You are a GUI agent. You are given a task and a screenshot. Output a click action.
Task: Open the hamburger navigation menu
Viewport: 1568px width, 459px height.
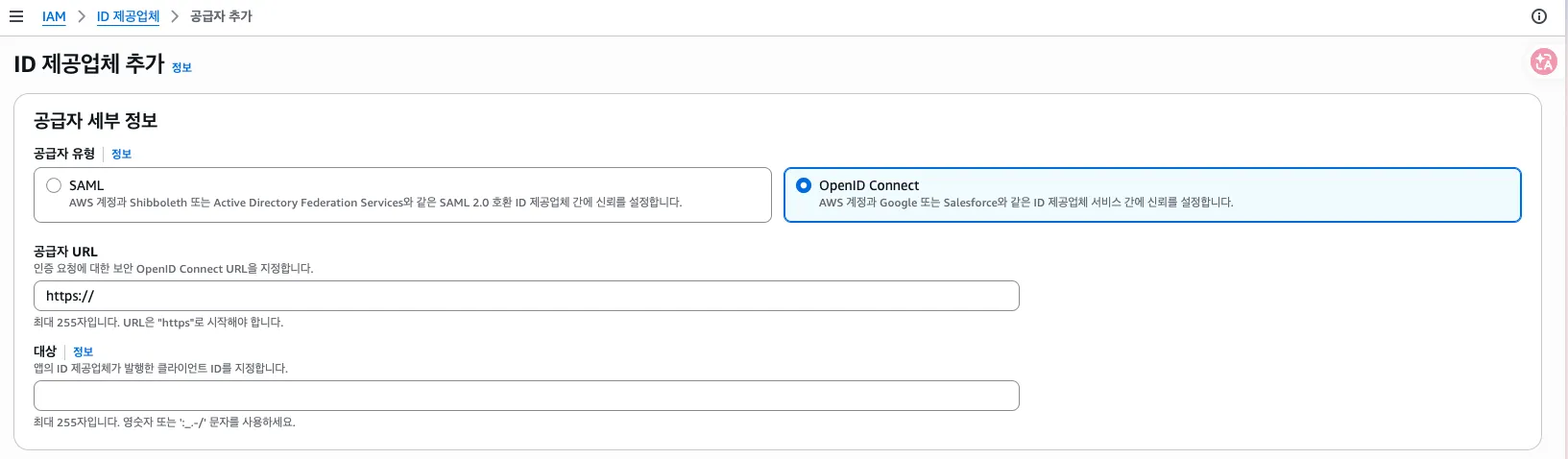16,16
